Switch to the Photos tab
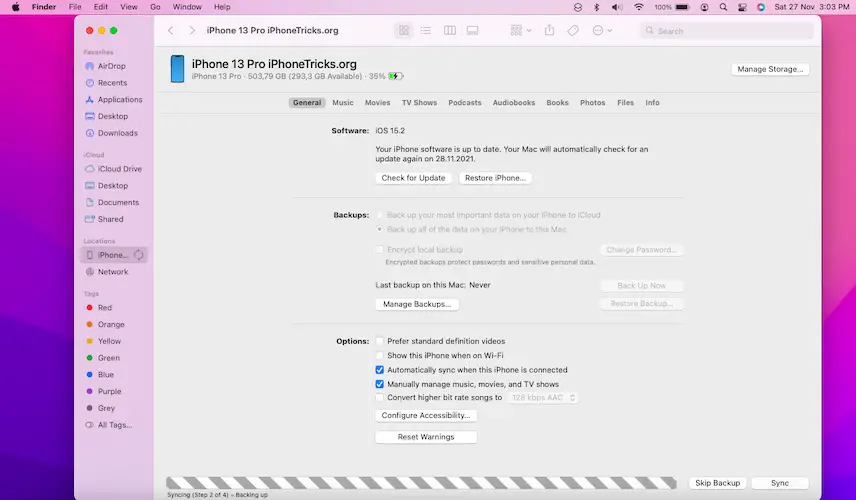The width and height of the screenshot is (856, 500). pos(592,103)
